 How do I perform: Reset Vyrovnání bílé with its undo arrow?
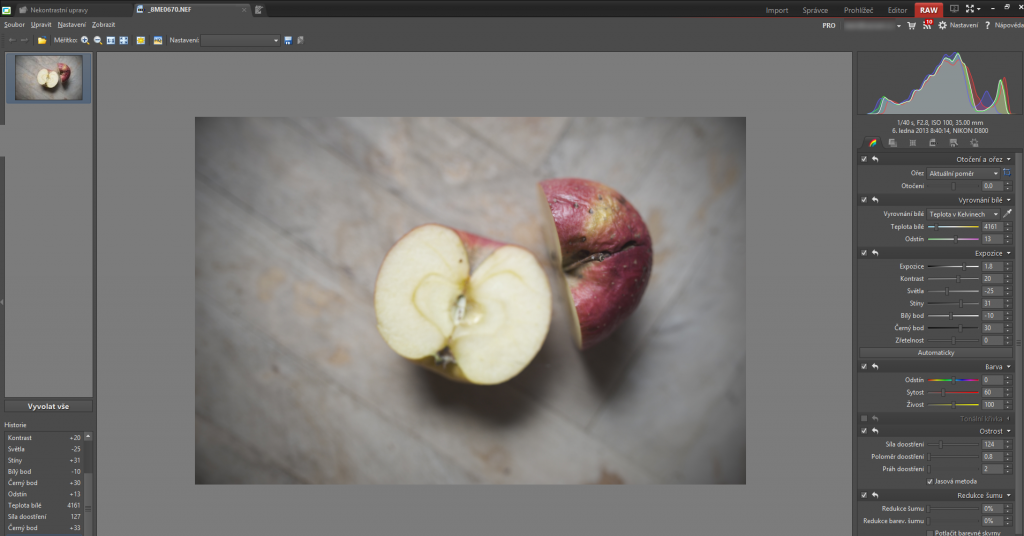click(875, 200)
